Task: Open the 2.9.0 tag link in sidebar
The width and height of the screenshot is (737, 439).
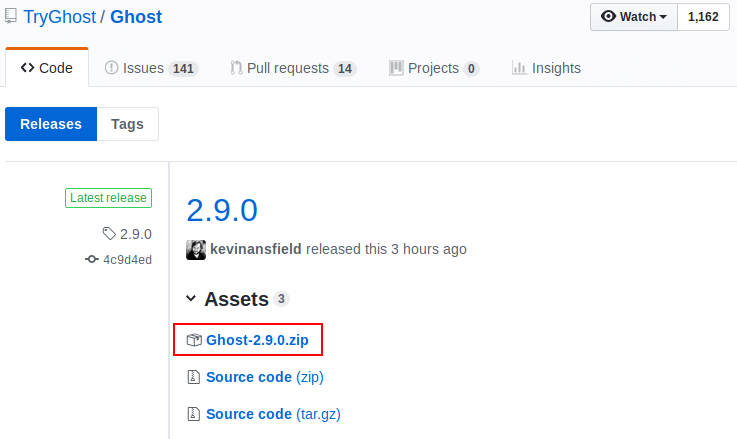Action: 136,234
